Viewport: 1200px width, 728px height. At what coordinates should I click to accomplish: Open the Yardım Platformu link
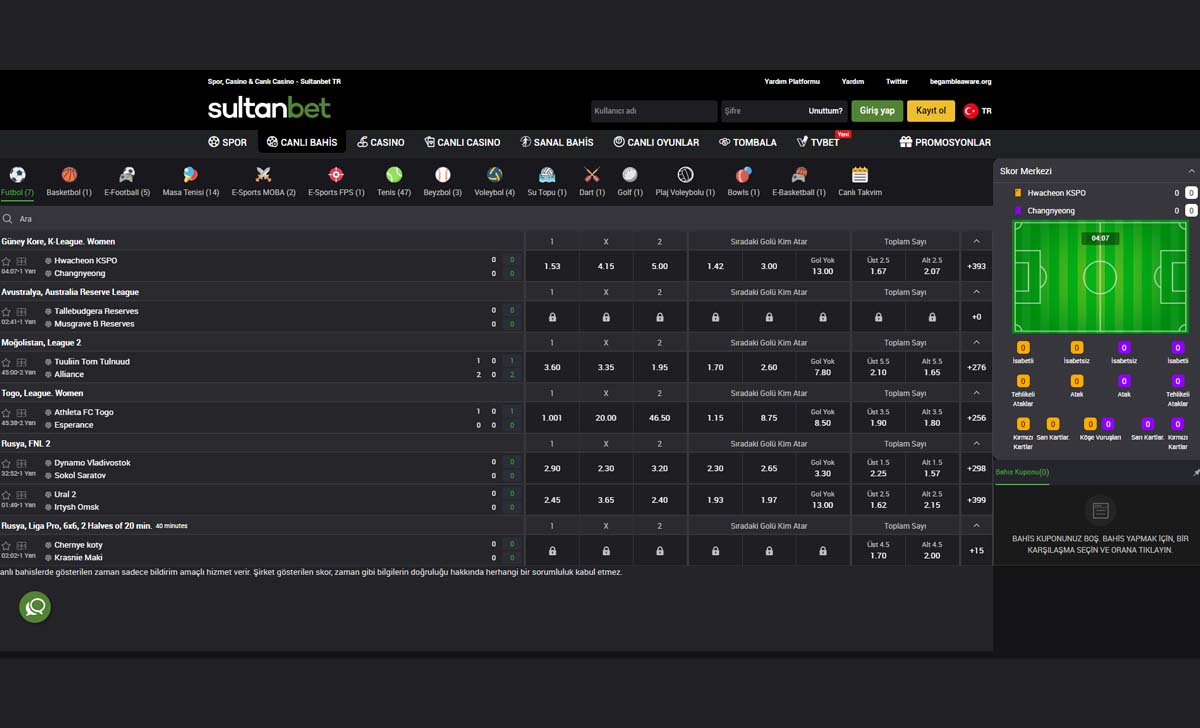coord(792,82)
